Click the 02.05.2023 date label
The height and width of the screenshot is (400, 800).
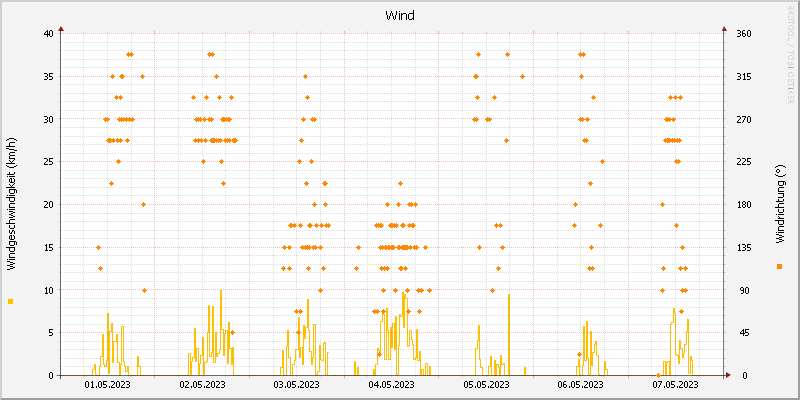pos(203,384)
